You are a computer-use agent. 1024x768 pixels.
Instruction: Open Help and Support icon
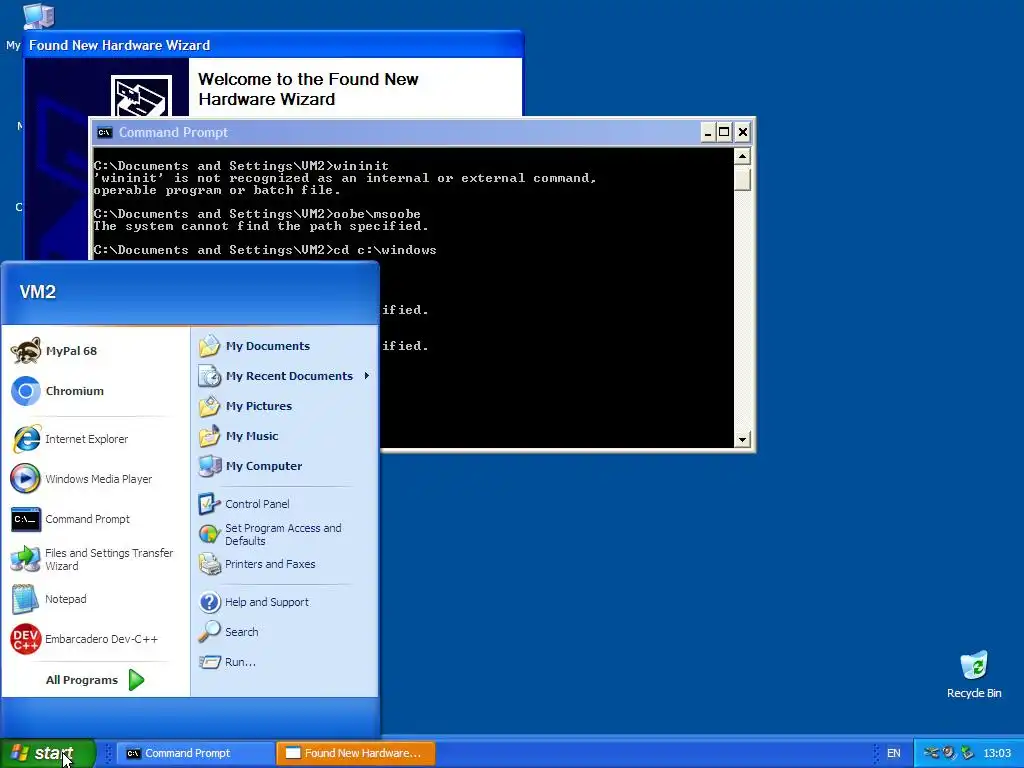[210, 601]
